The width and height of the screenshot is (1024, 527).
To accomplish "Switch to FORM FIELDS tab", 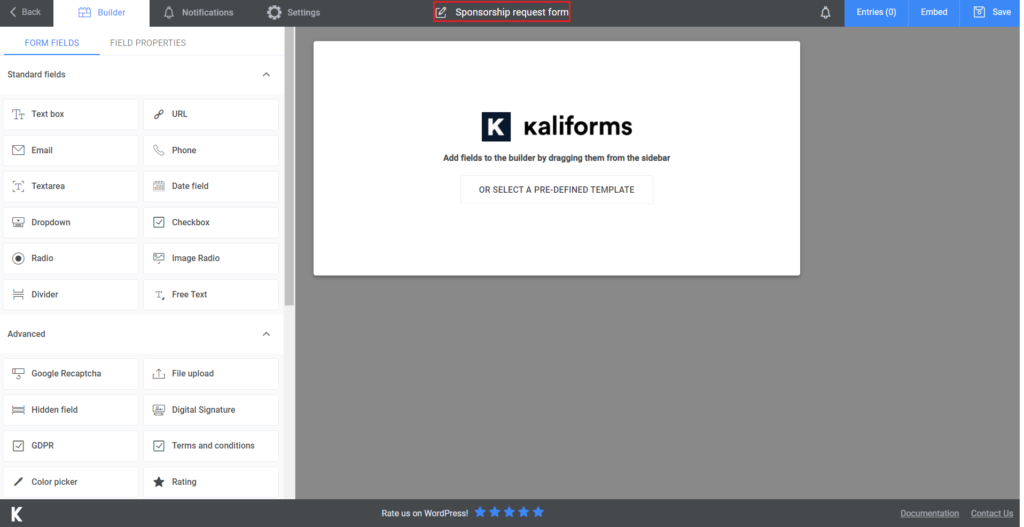I will (x=52, y=43).
